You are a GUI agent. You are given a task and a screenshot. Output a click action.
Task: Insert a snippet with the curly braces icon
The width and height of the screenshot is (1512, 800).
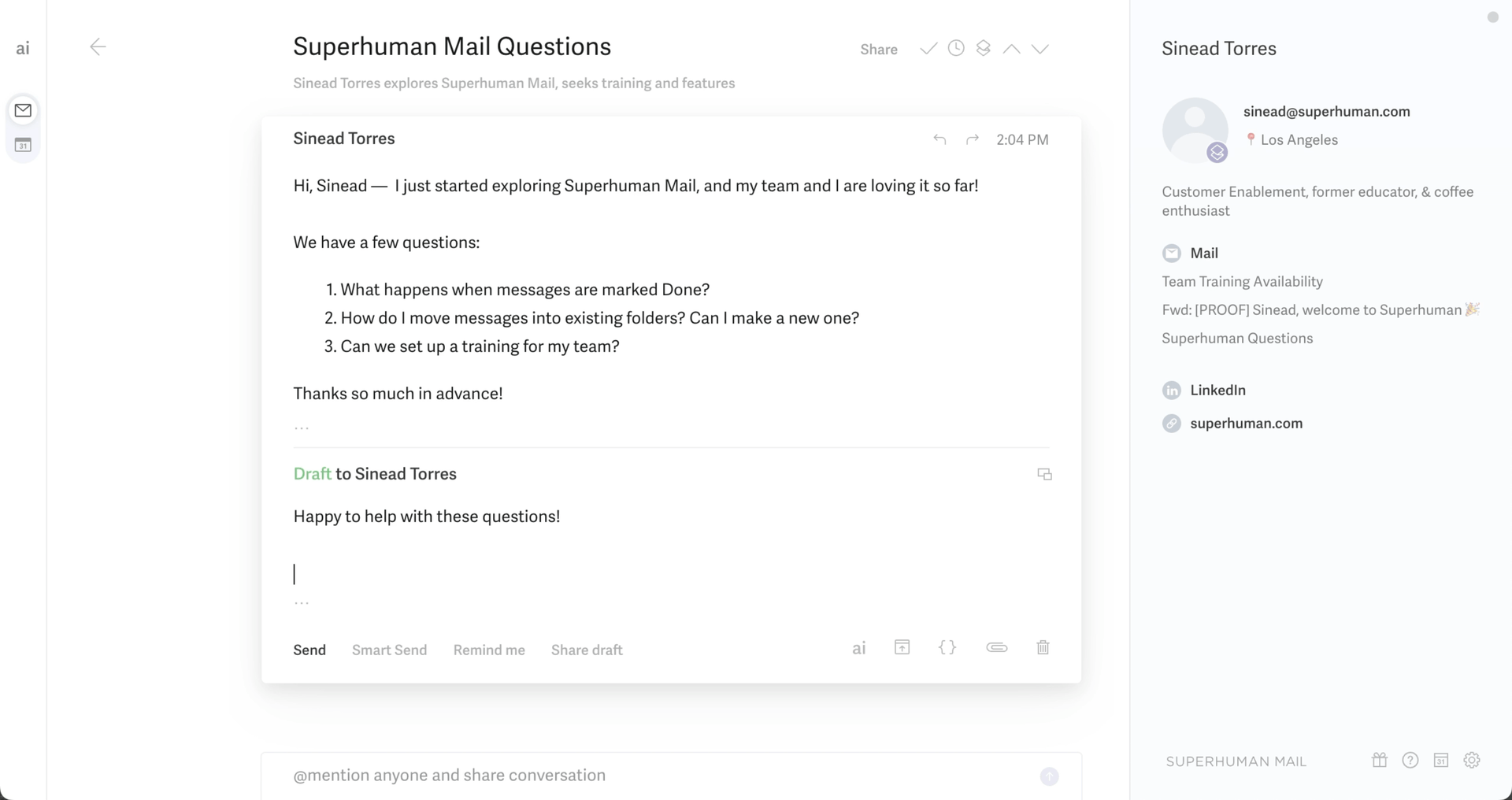pyautogui.click(x=947, y=647)
